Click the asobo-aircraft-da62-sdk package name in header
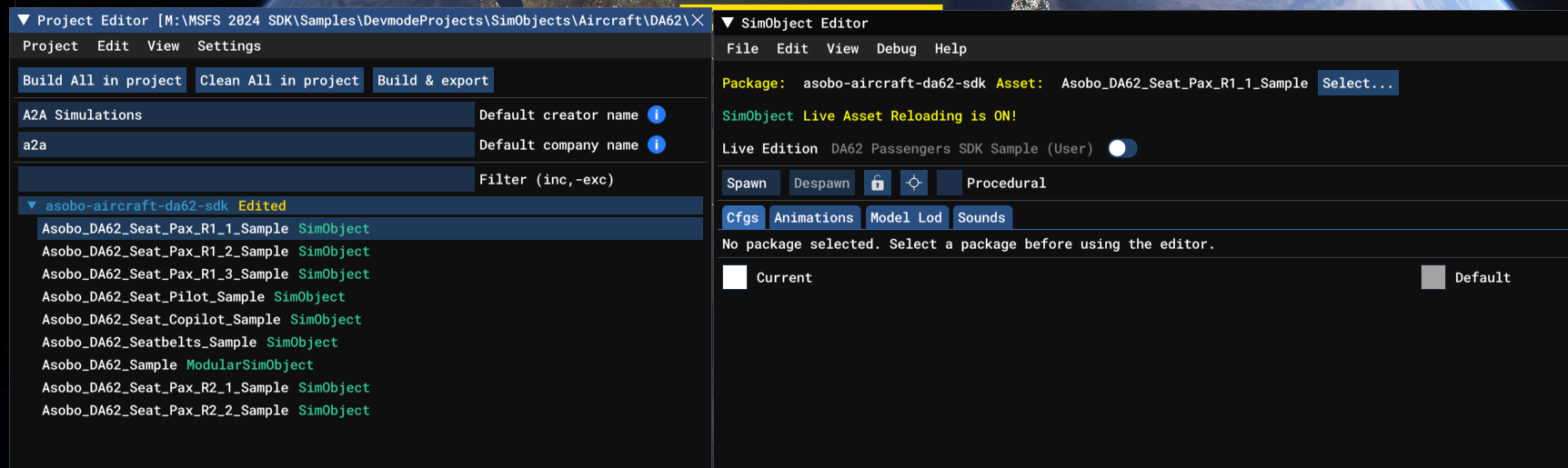1568x468 pixels. coord(894,83)
